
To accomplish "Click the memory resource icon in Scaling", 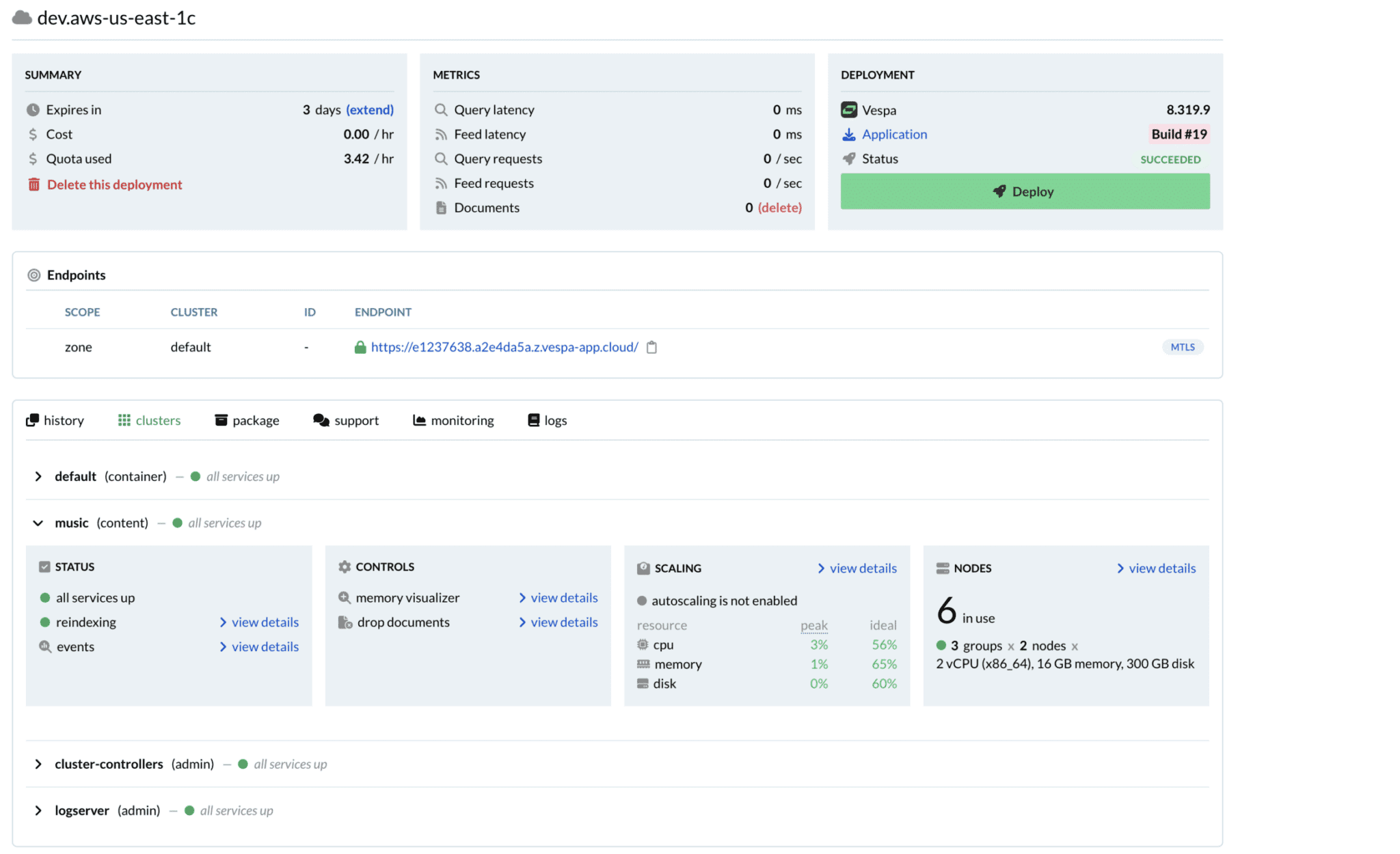I will tap(643, 664).
